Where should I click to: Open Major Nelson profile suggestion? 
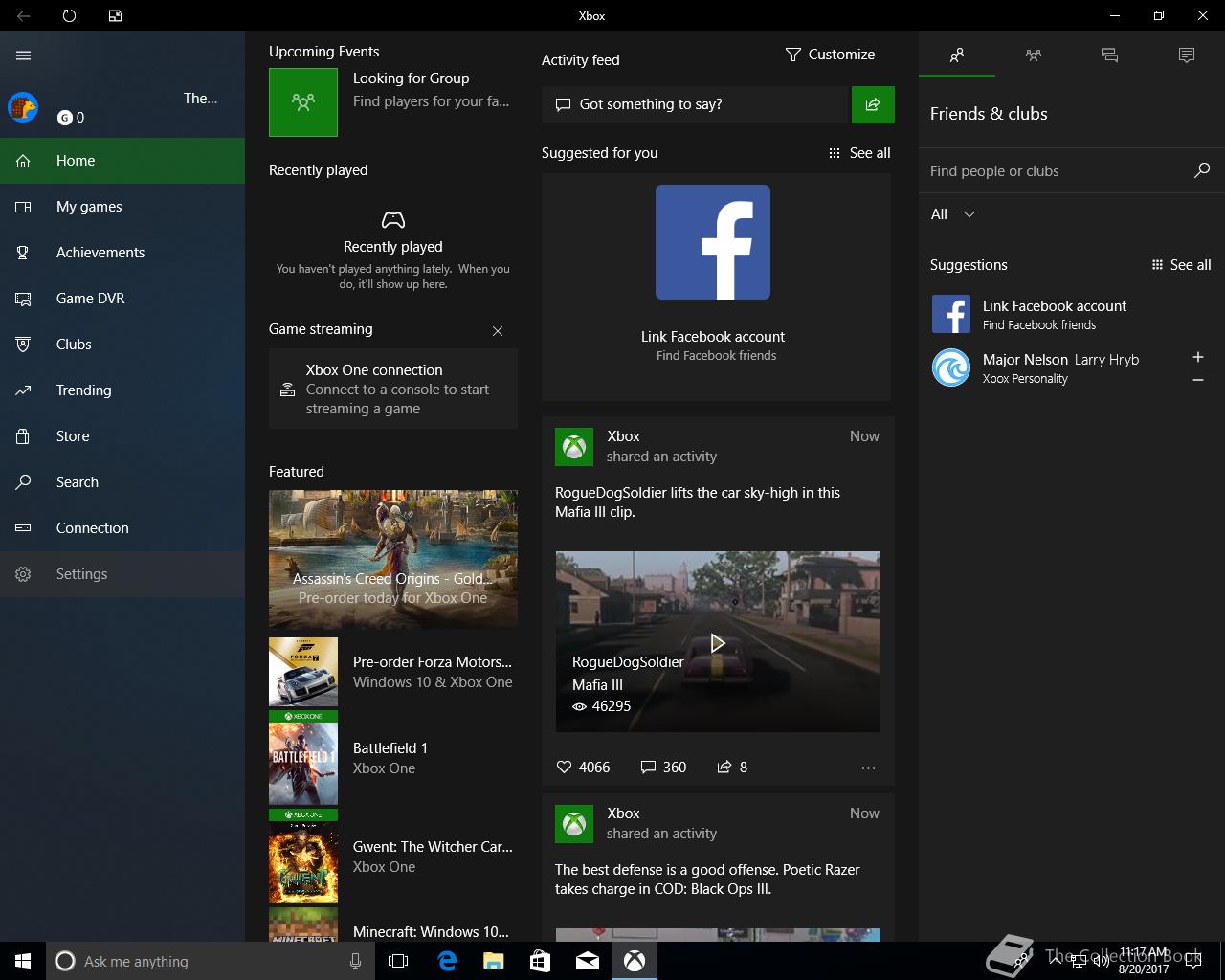pyautogui.click(x=1053, y=367)
